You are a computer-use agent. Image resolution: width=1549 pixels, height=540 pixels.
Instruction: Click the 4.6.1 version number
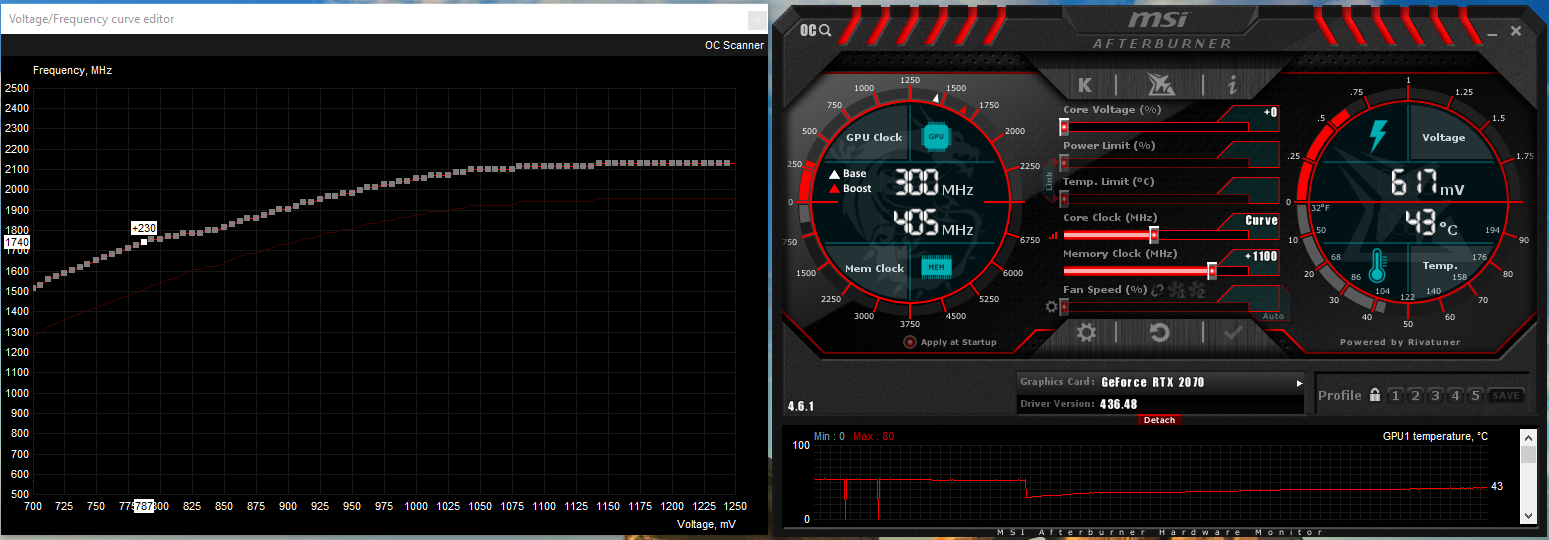[802, 407]
